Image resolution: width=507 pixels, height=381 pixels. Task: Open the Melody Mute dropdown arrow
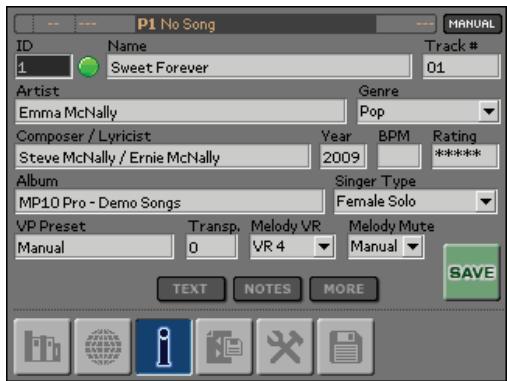pyautogui.click(x=413, y=247)
